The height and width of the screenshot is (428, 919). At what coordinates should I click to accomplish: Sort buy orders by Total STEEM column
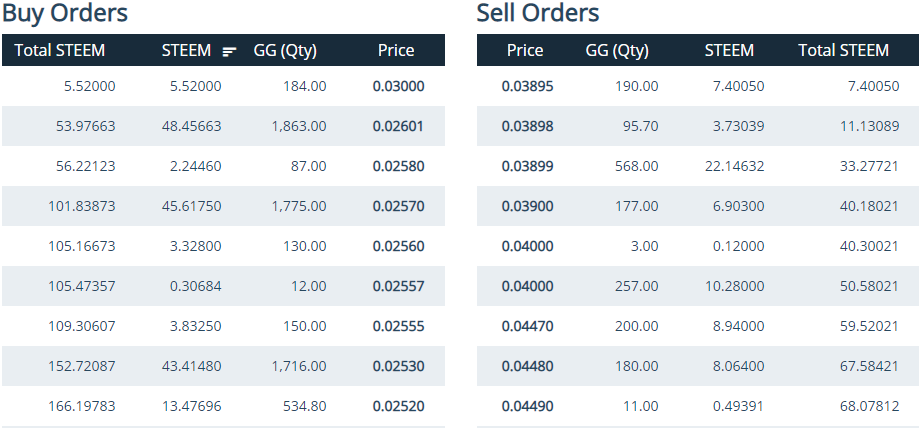(60, 51)
